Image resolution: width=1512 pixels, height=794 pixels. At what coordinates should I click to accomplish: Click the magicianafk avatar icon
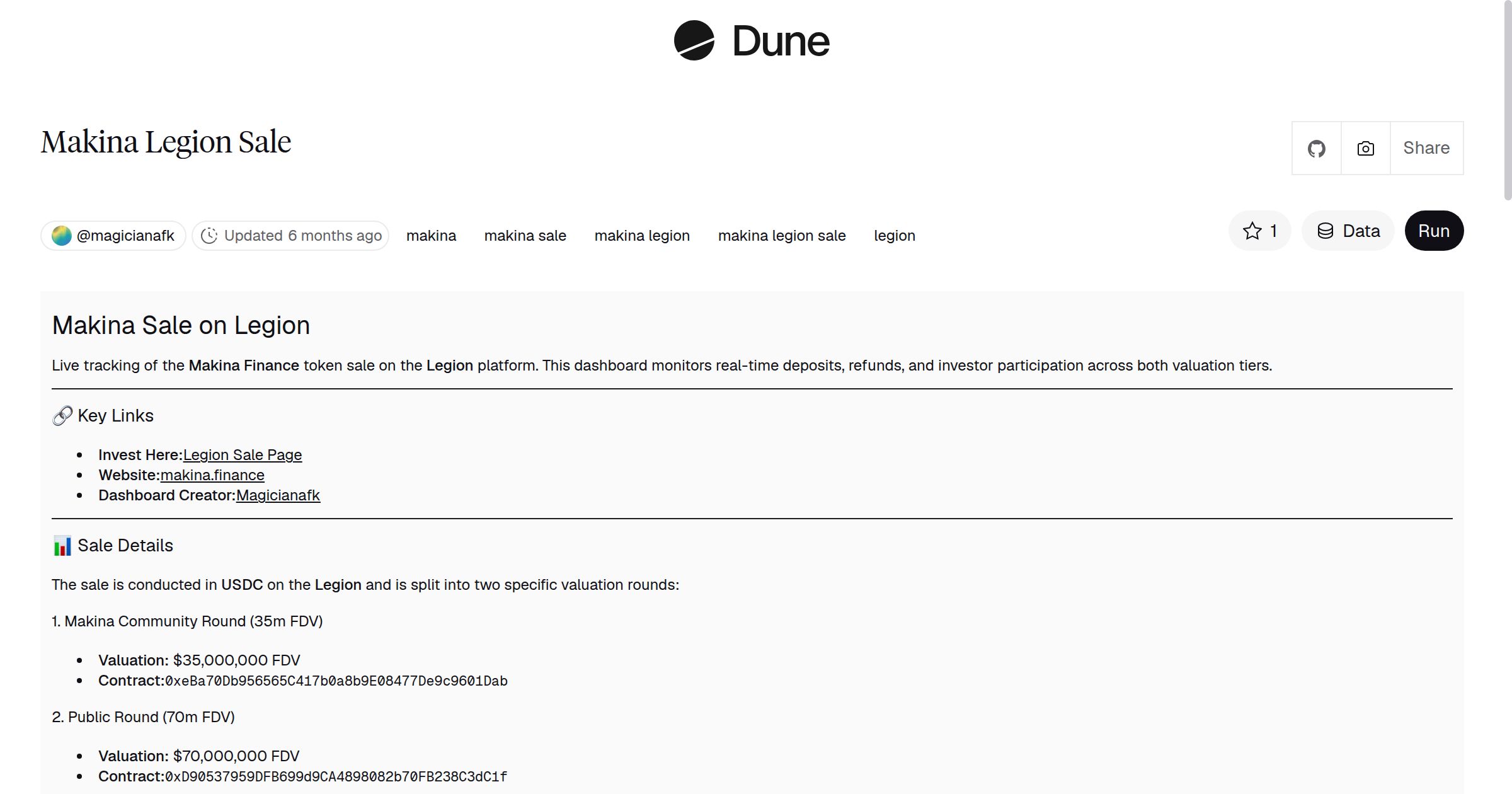click(62, 236)
